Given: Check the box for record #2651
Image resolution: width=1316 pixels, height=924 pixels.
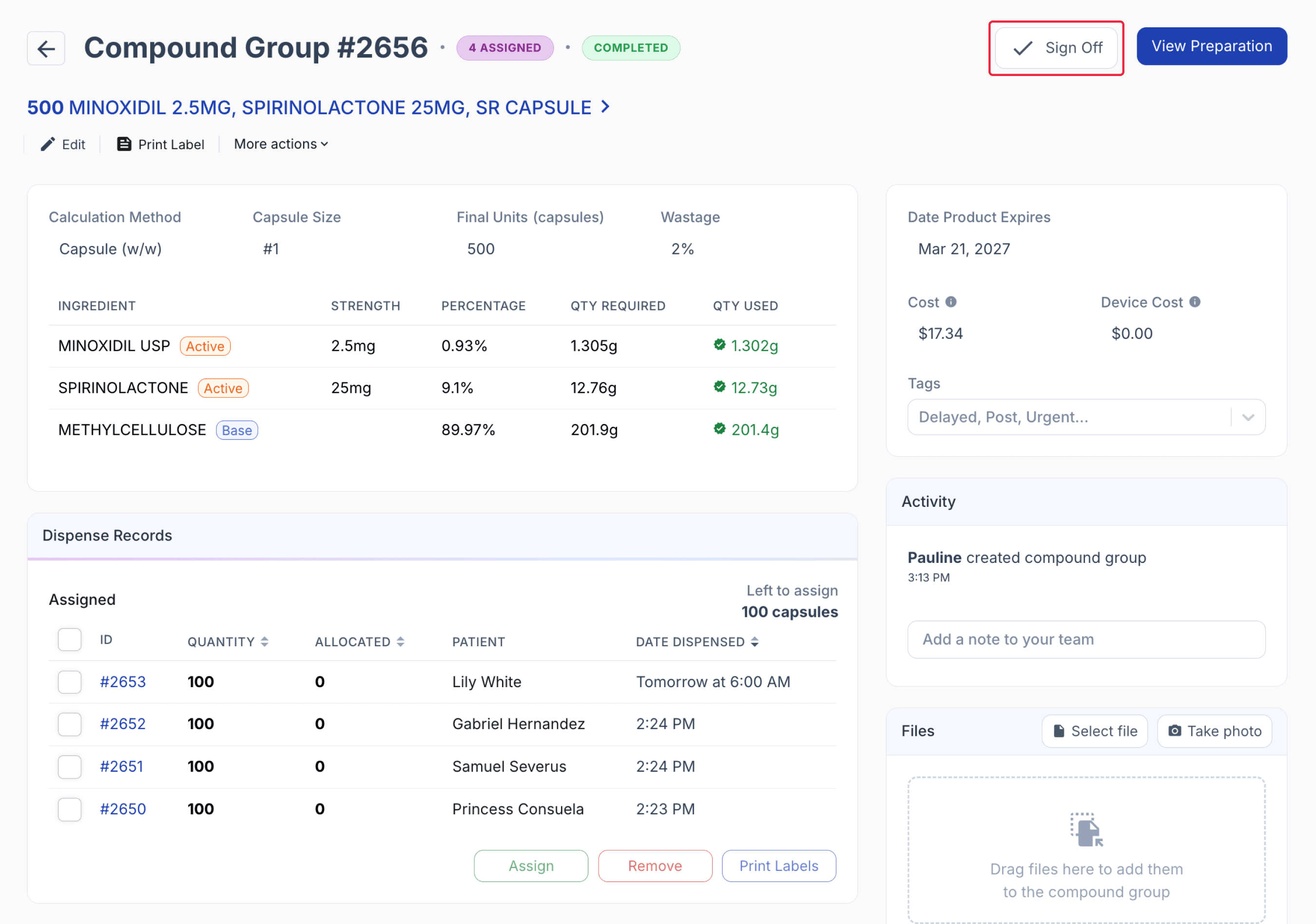Looking at the screenshot, I should (x=69, y=767).
